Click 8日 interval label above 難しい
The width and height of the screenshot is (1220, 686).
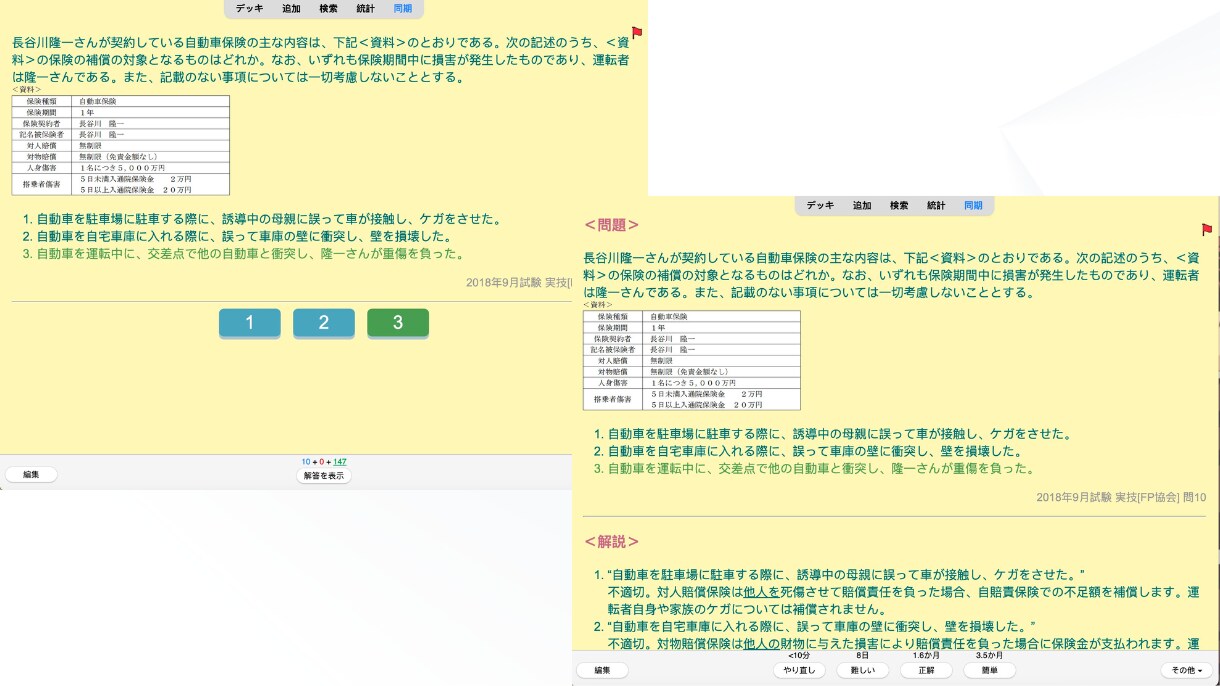coord(863,655)
